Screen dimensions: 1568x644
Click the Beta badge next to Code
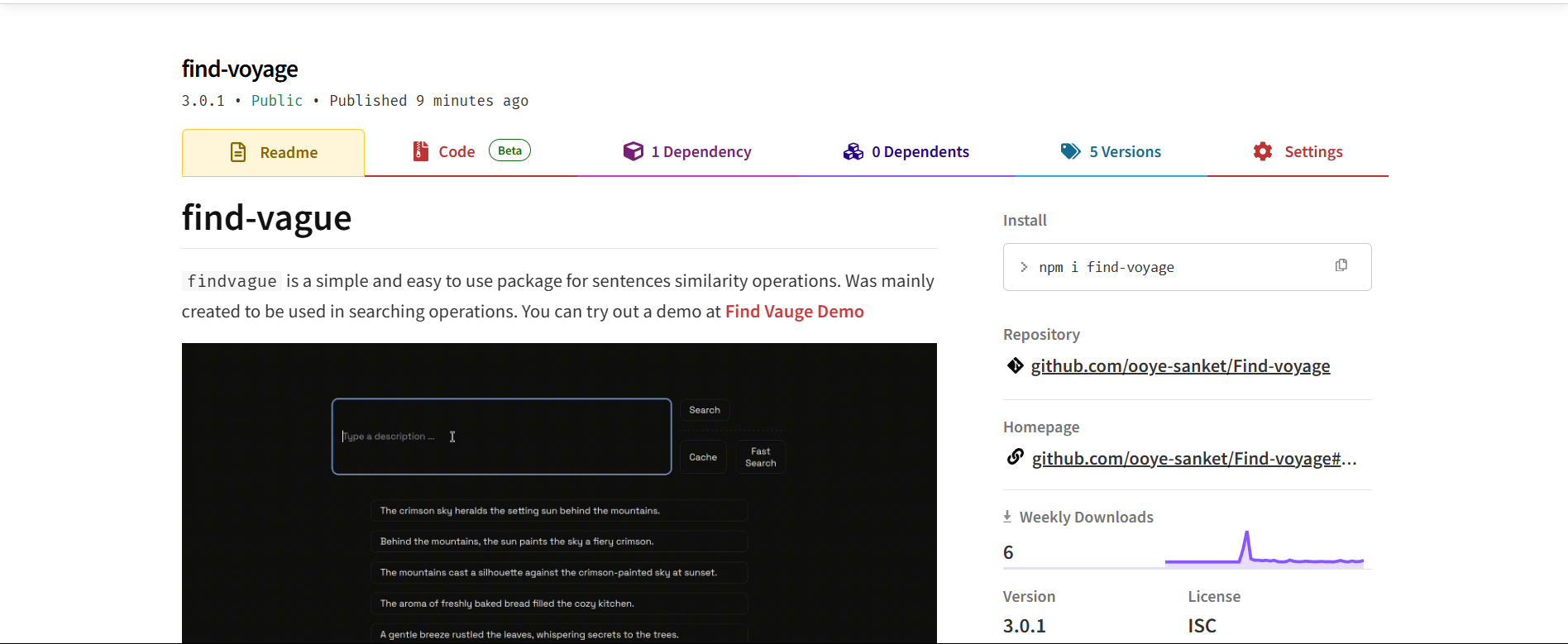click(510, 150)
